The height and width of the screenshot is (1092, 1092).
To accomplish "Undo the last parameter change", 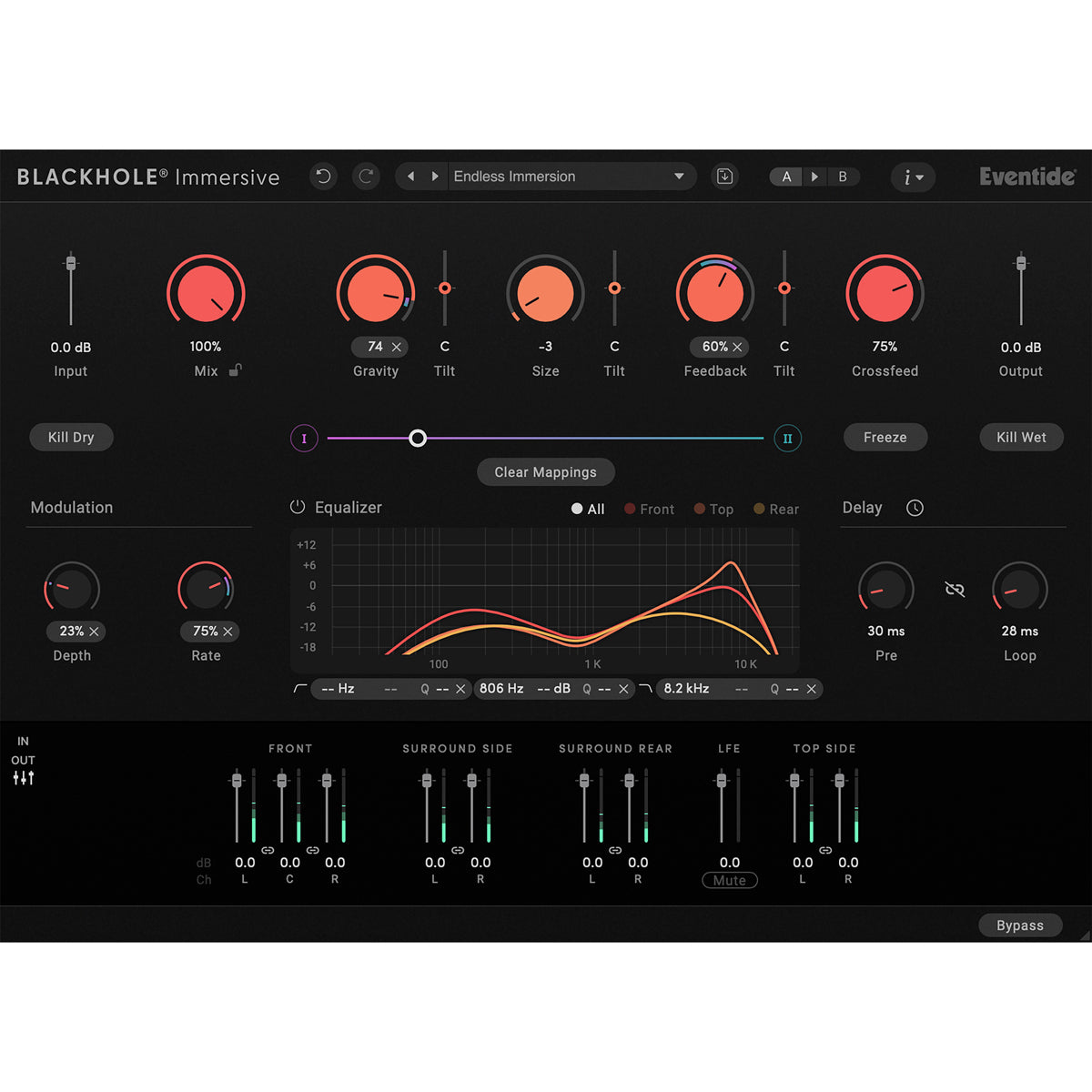I will (323, 176).
